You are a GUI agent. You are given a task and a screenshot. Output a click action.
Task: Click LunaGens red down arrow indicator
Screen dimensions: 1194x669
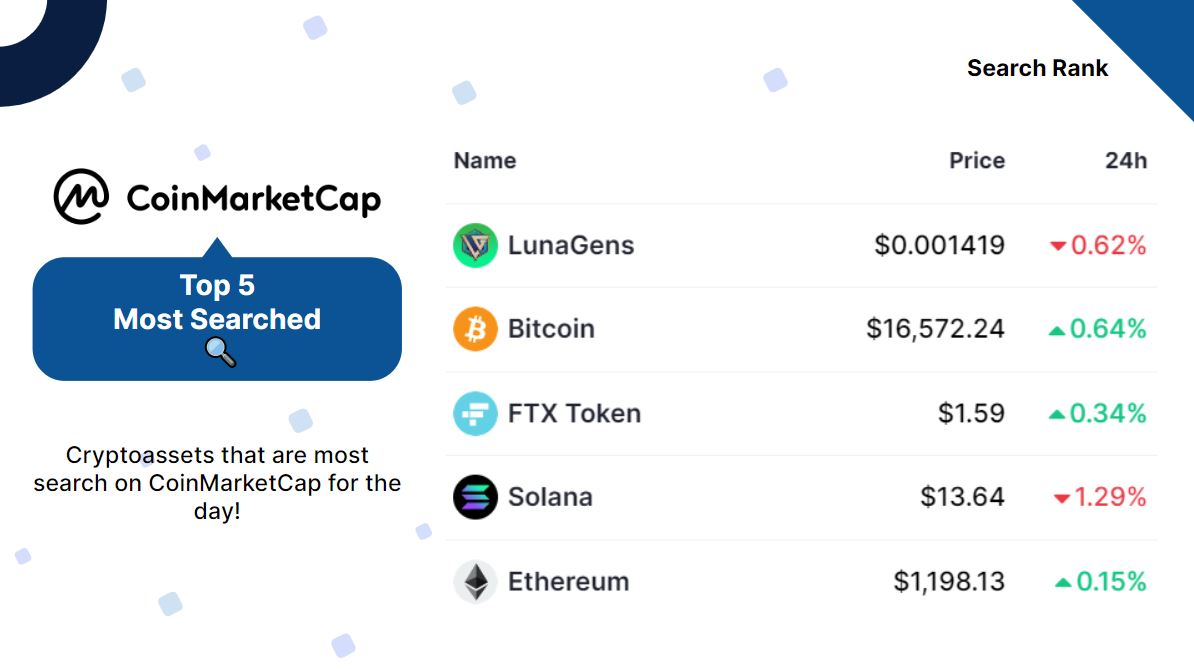coord(1058,246)
